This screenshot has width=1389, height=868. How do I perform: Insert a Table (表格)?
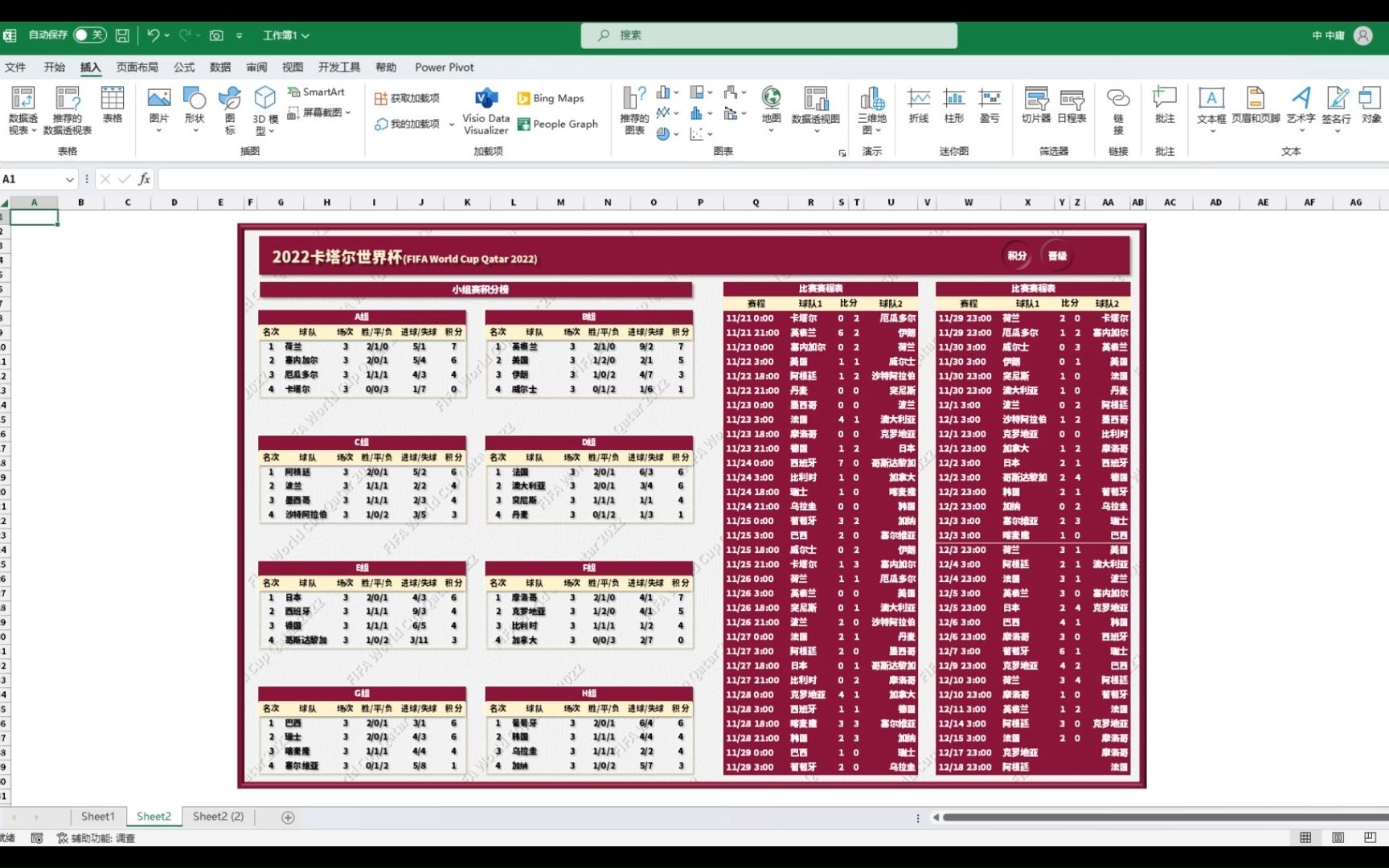point(113,105)
